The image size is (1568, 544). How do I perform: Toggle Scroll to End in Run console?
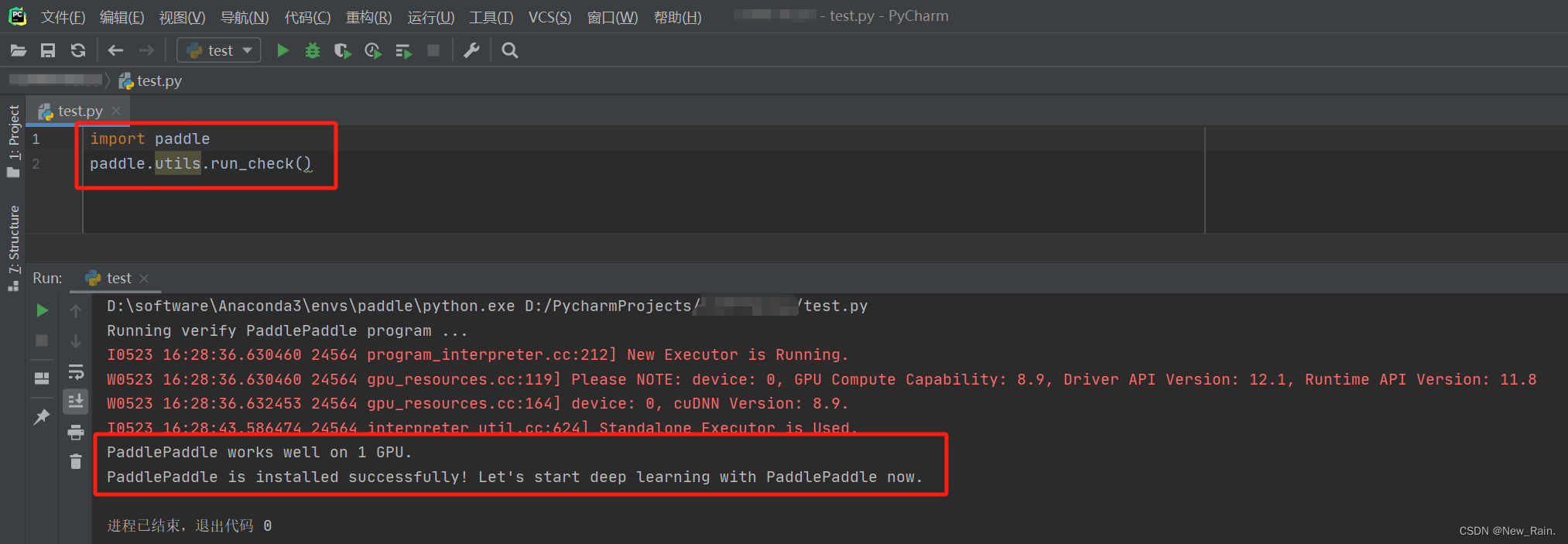pos(76,402)
